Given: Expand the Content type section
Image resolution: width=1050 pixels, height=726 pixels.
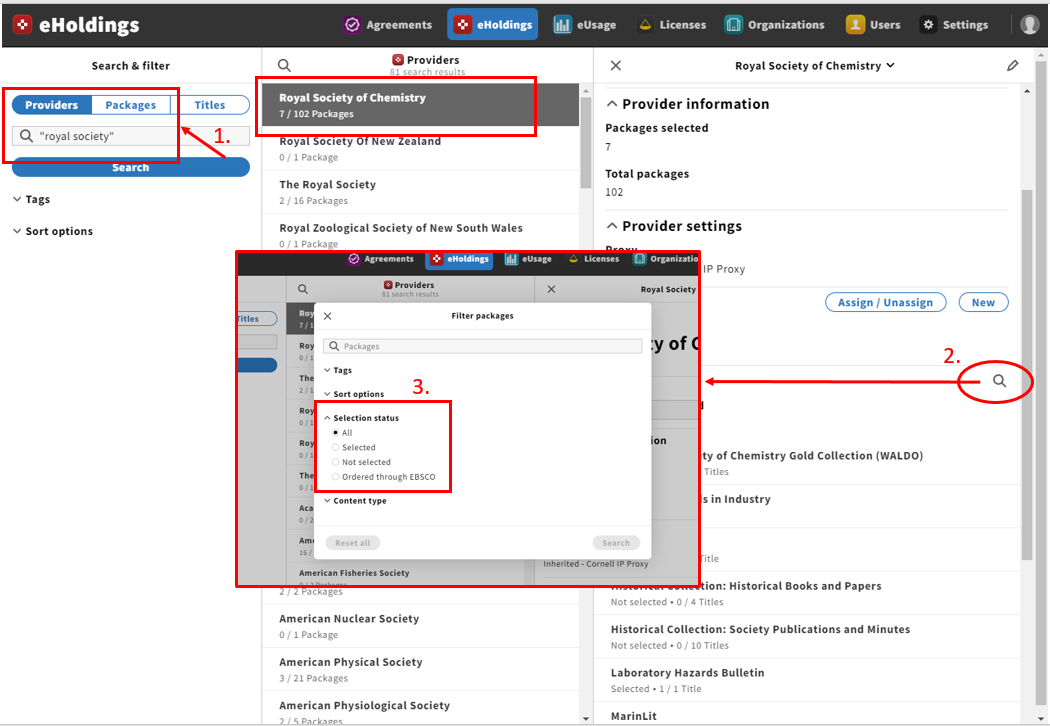Looking at the screenshot, I should (x=356, y=501).
